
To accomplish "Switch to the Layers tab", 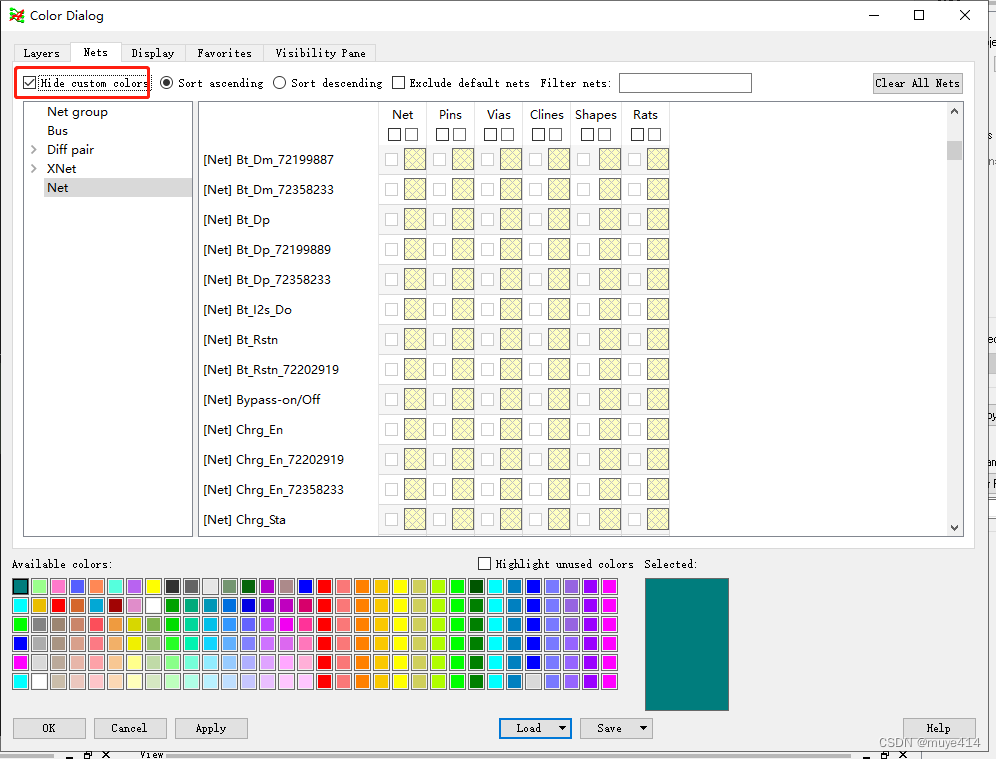I will point(41,52).
